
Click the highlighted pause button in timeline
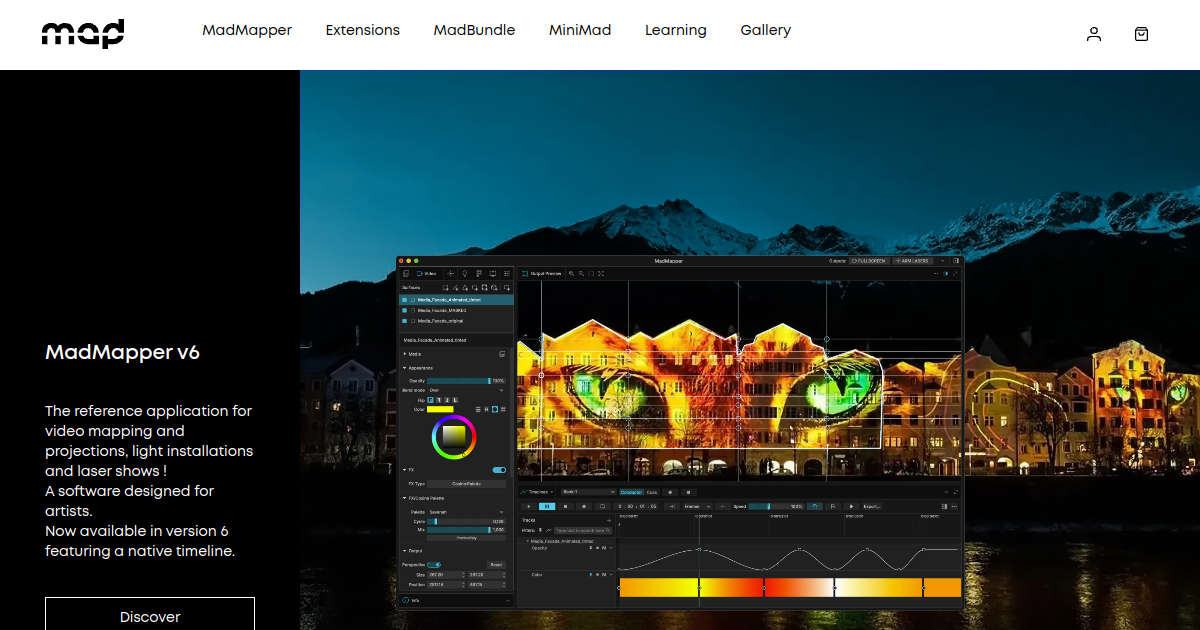click(547, 506)
